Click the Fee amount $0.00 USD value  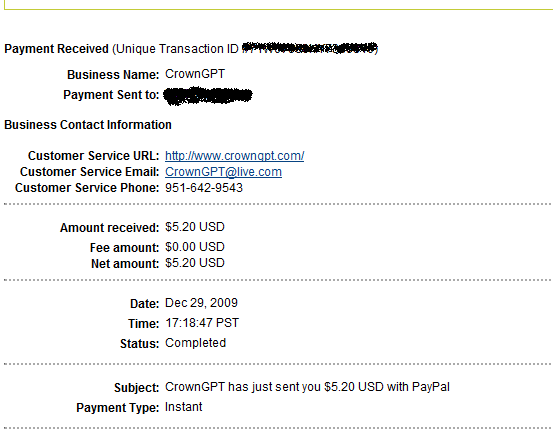pos(195,247)
